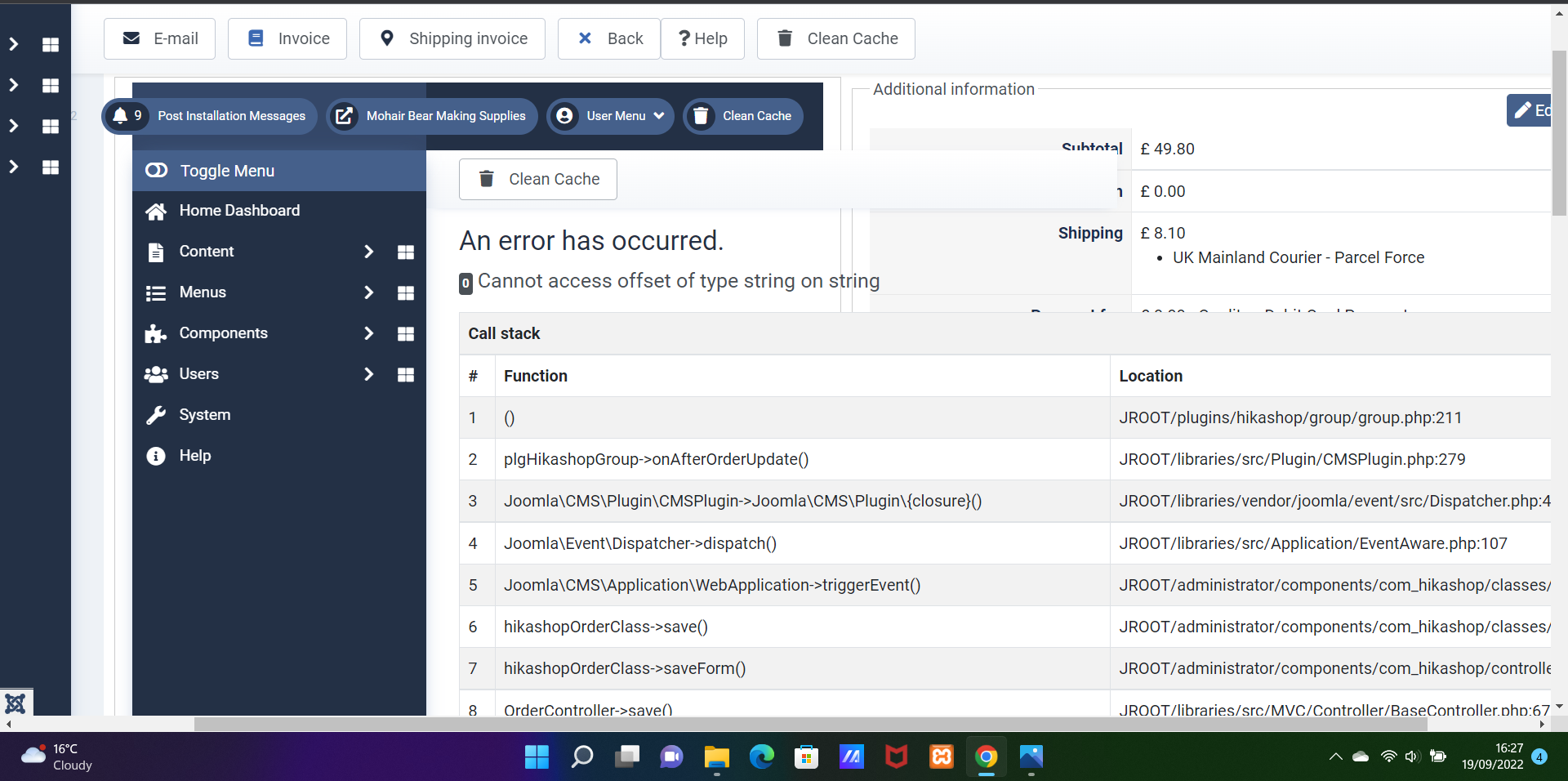Open the OneDrive cloud tray icon
The image size is (1568, 781).
point(1361,756)
